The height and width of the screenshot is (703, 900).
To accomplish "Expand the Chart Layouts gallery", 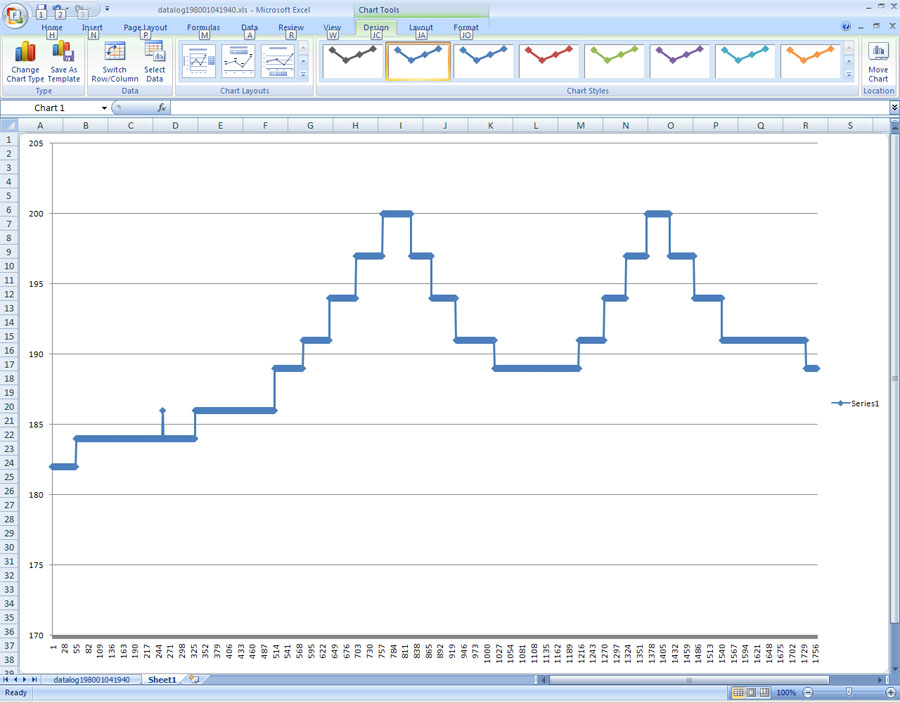I will tap(303, 75).
